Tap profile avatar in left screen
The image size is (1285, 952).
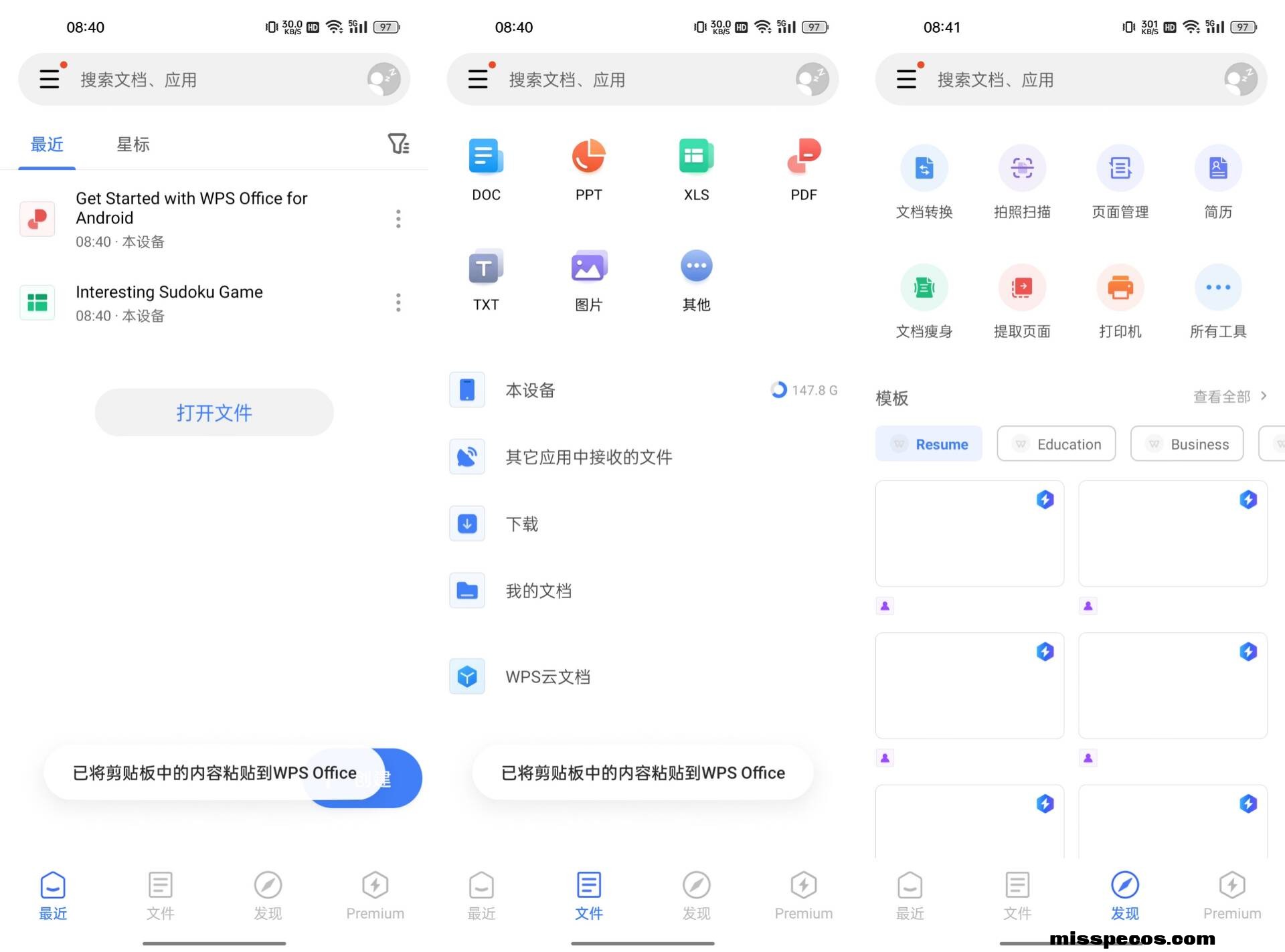(x=383, y=79)
